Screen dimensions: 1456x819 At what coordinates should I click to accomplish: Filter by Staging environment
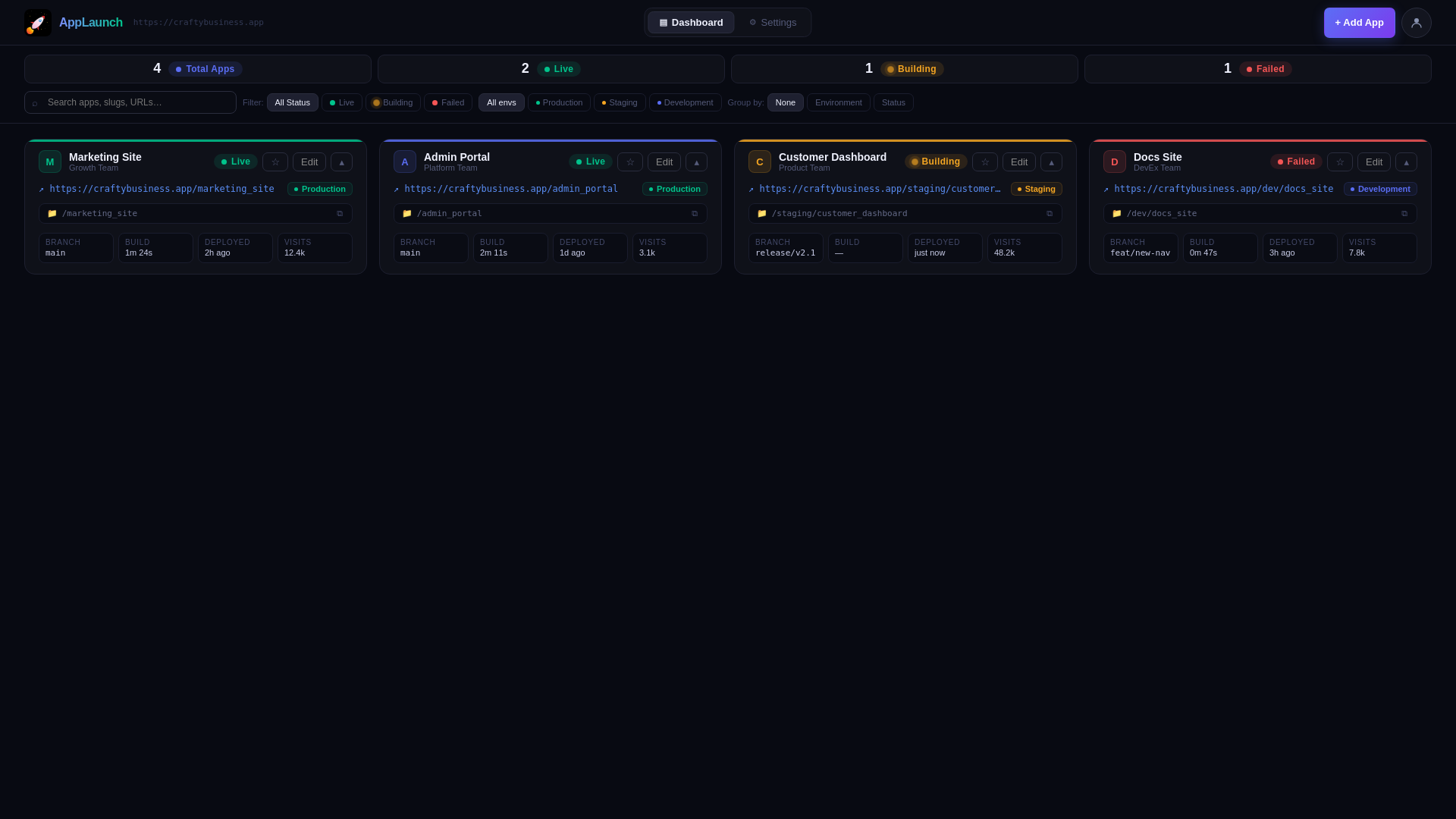coord(620,102)
